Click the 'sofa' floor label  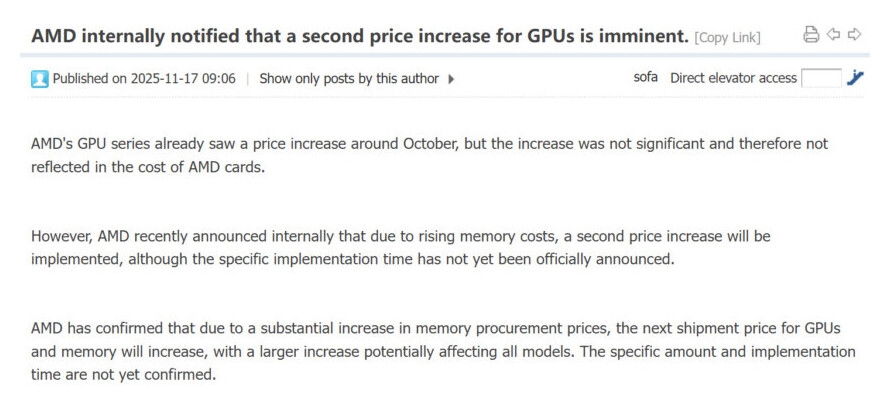click(x=646, y=78)
